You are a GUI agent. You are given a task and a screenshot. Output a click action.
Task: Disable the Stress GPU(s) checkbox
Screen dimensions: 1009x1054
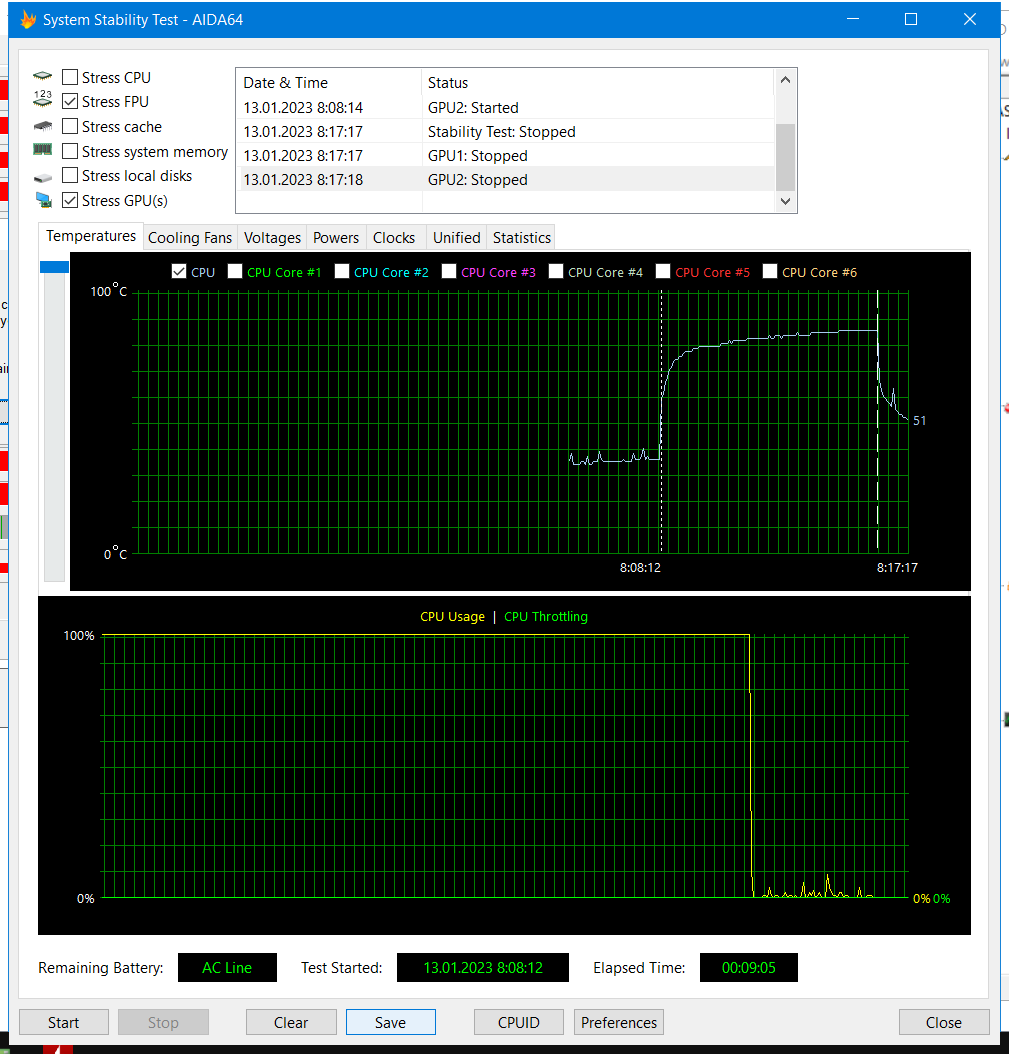[70, 200]
